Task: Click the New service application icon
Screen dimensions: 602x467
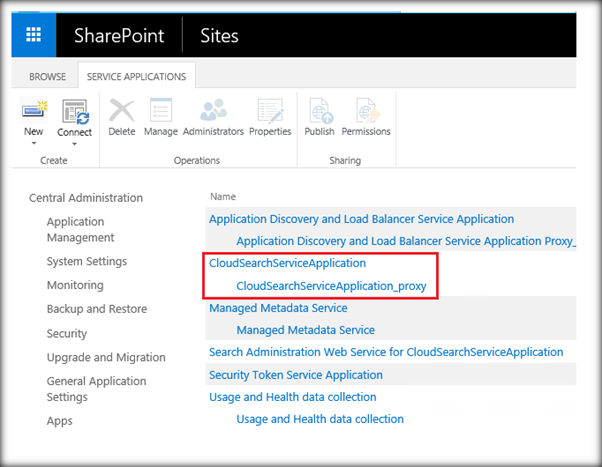Action: point(33,111)
